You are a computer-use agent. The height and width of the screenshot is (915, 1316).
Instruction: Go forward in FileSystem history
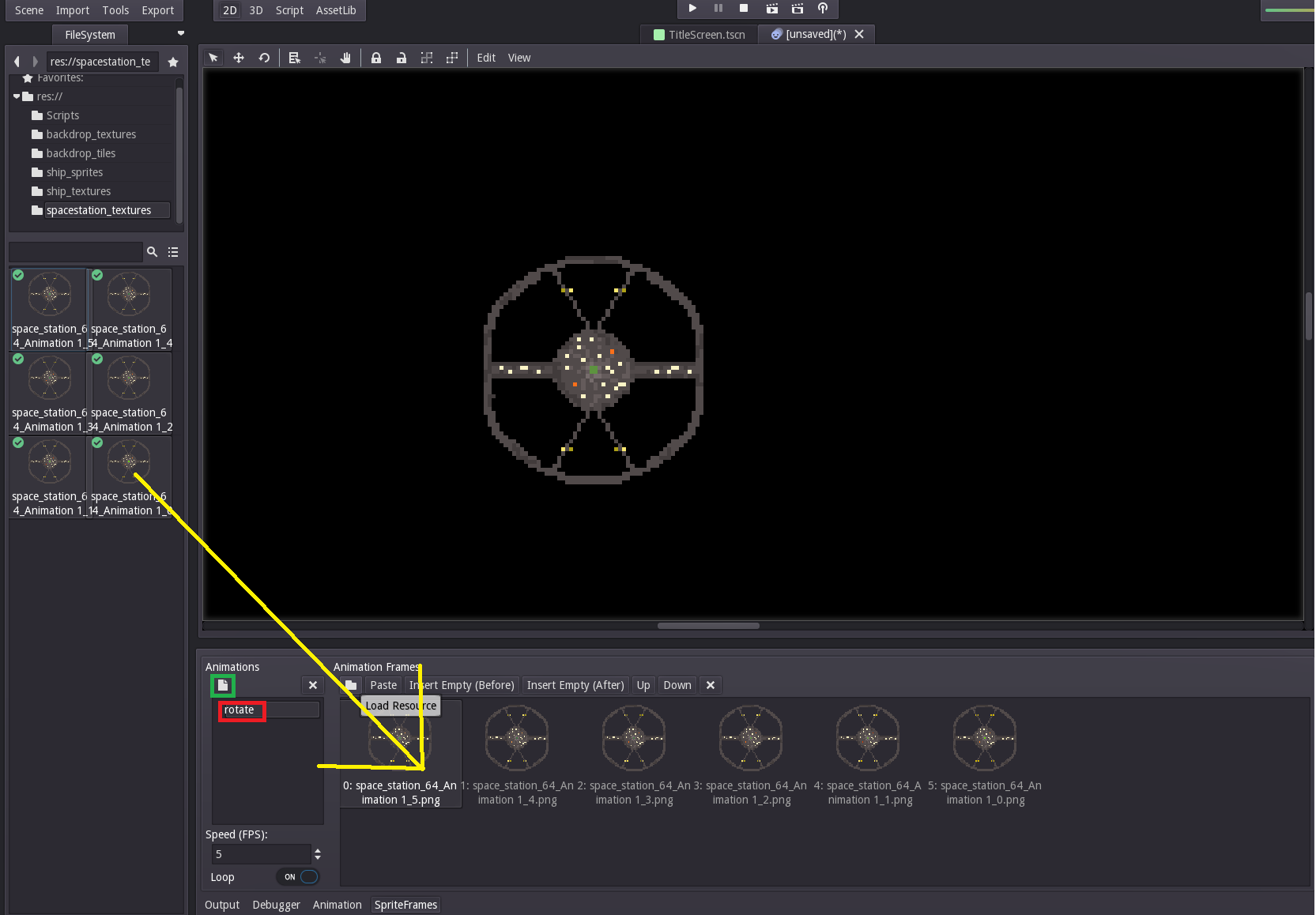tap(35, 62)
